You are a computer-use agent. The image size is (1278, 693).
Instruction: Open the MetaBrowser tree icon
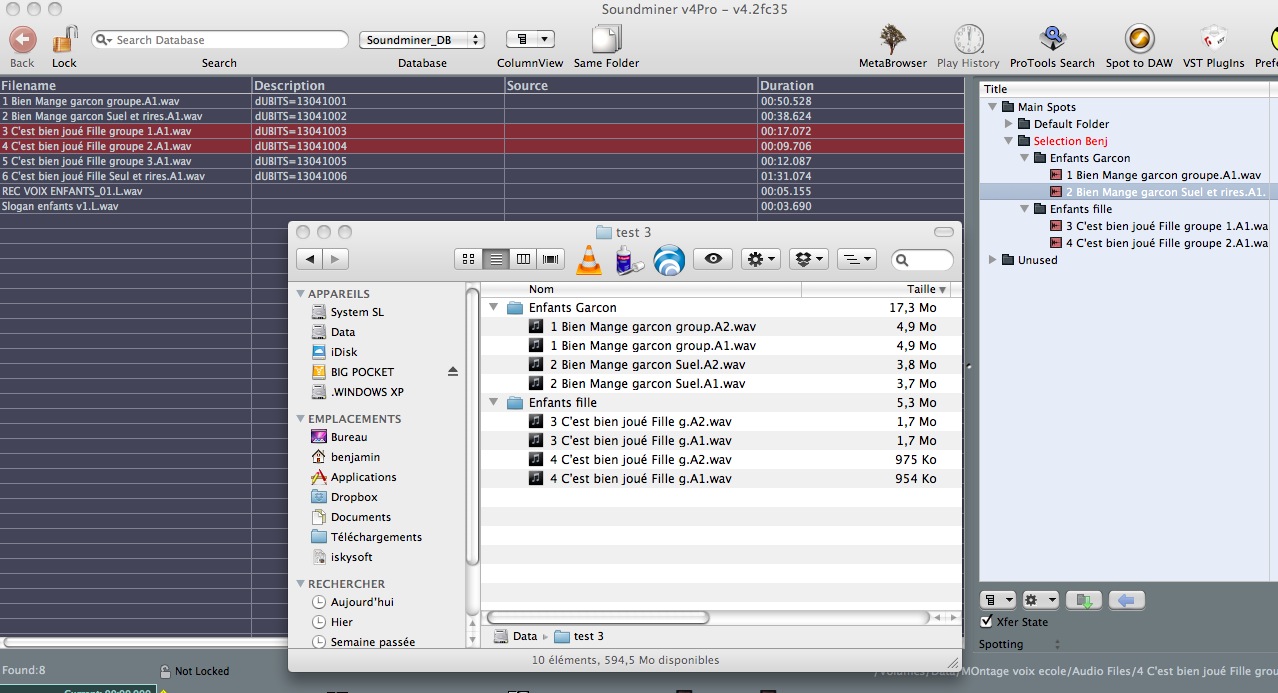pyautogui.click(x=893, y=40)
